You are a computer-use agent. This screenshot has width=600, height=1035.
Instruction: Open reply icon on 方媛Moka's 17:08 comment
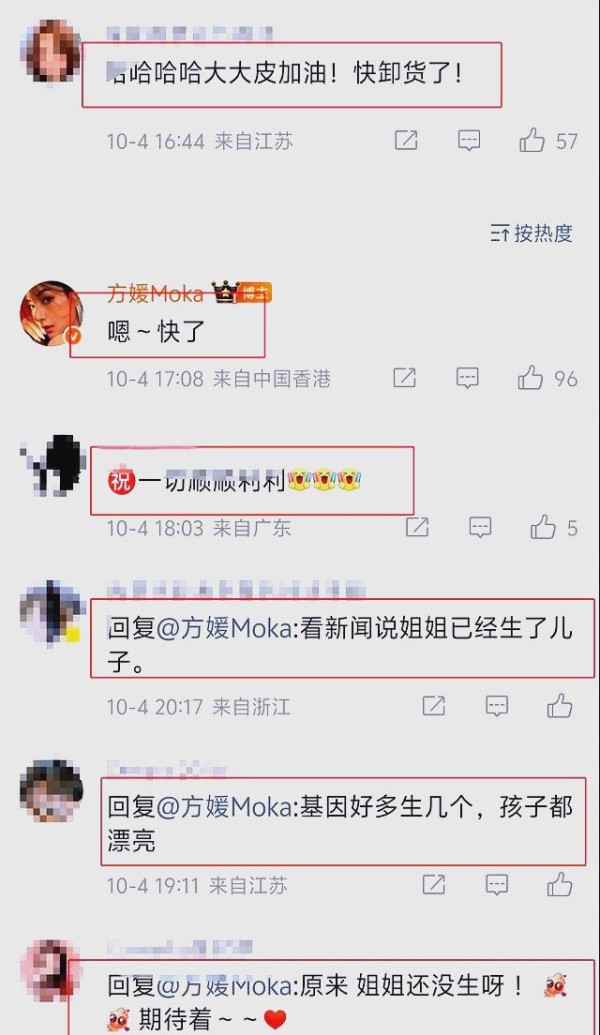pyautogui.click(x=468, y=378)
